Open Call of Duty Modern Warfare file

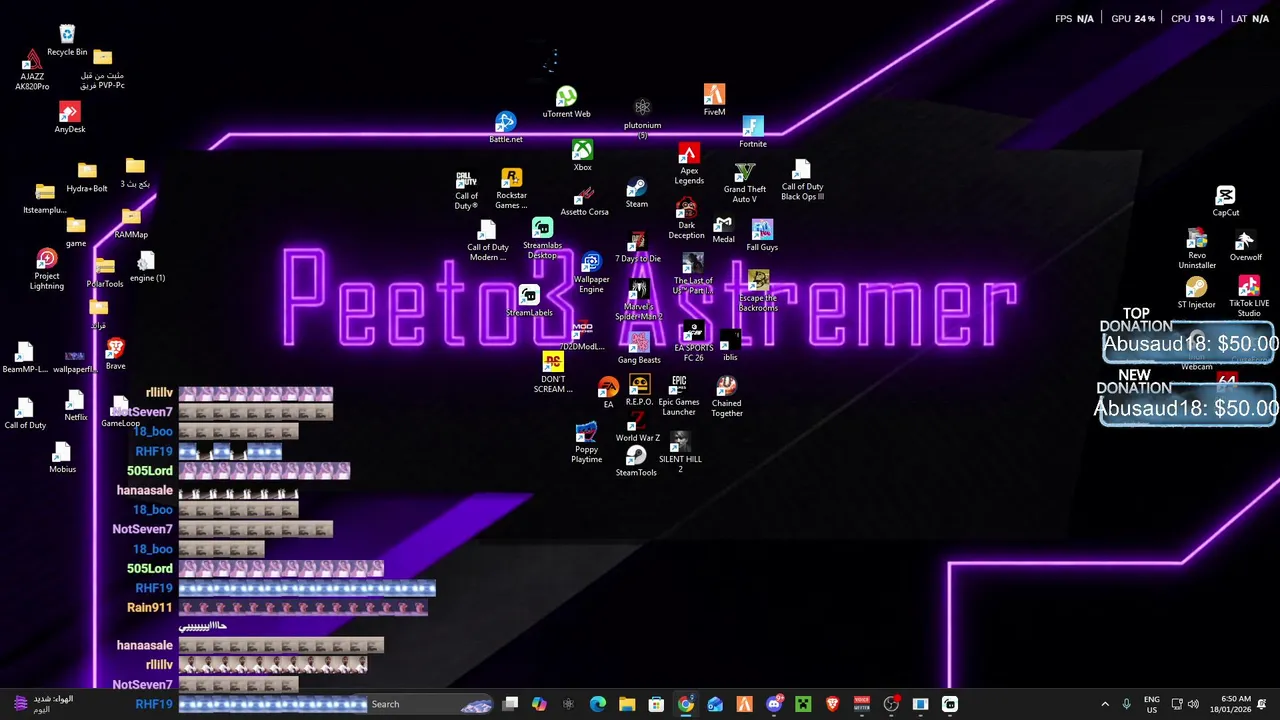pos(487,241)
